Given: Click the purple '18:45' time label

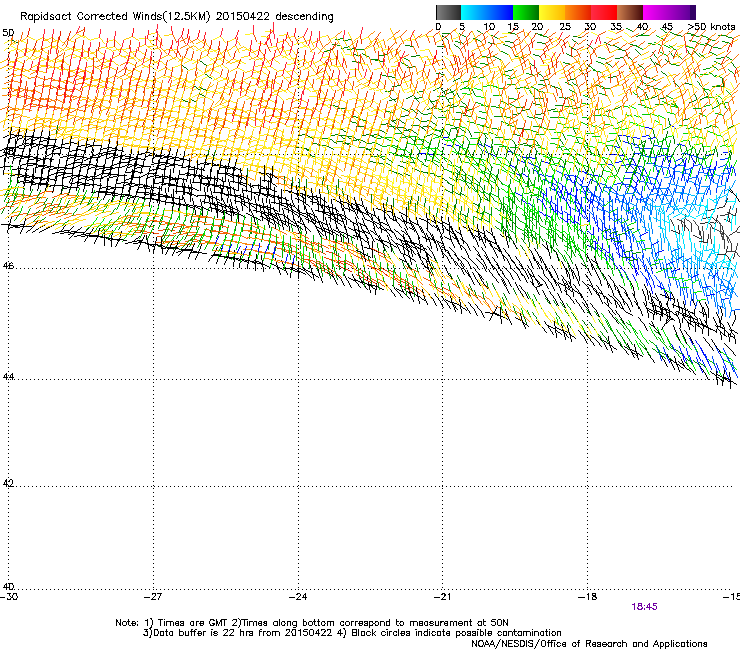Looking at the screenshot, I should click(x=644, y=607).
